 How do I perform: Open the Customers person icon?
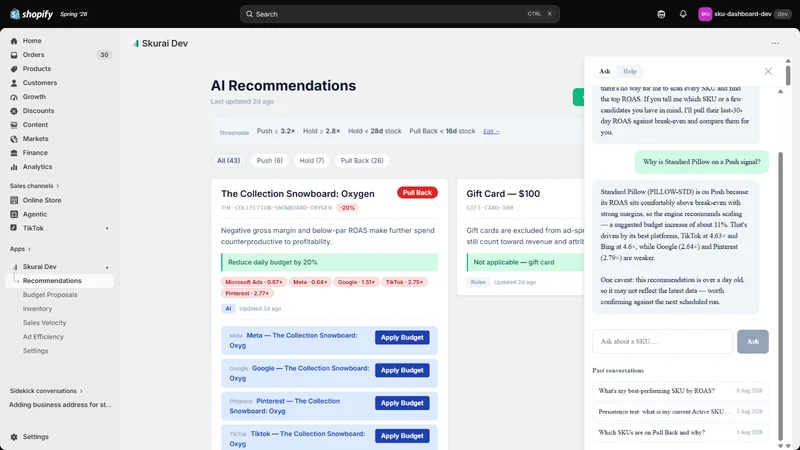point(14,83)
